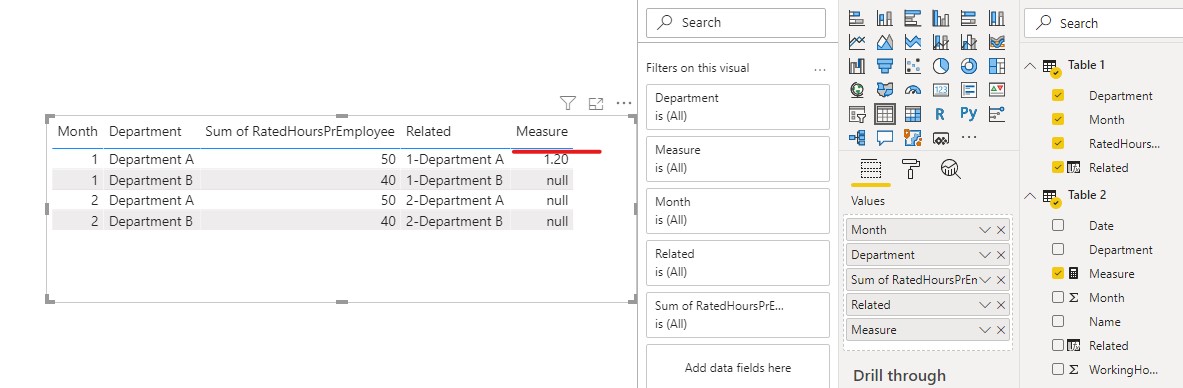1183x388 pixels.
Task: Select the Matrix visual
Action: (x=913, y=114)
